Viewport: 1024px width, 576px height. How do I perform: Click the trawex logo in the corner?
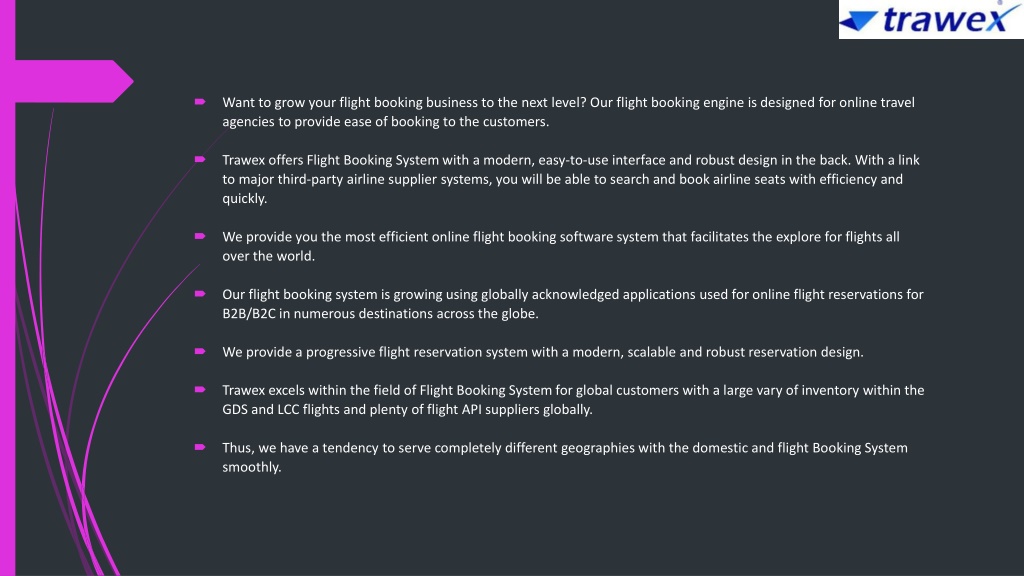click(931, 19)
